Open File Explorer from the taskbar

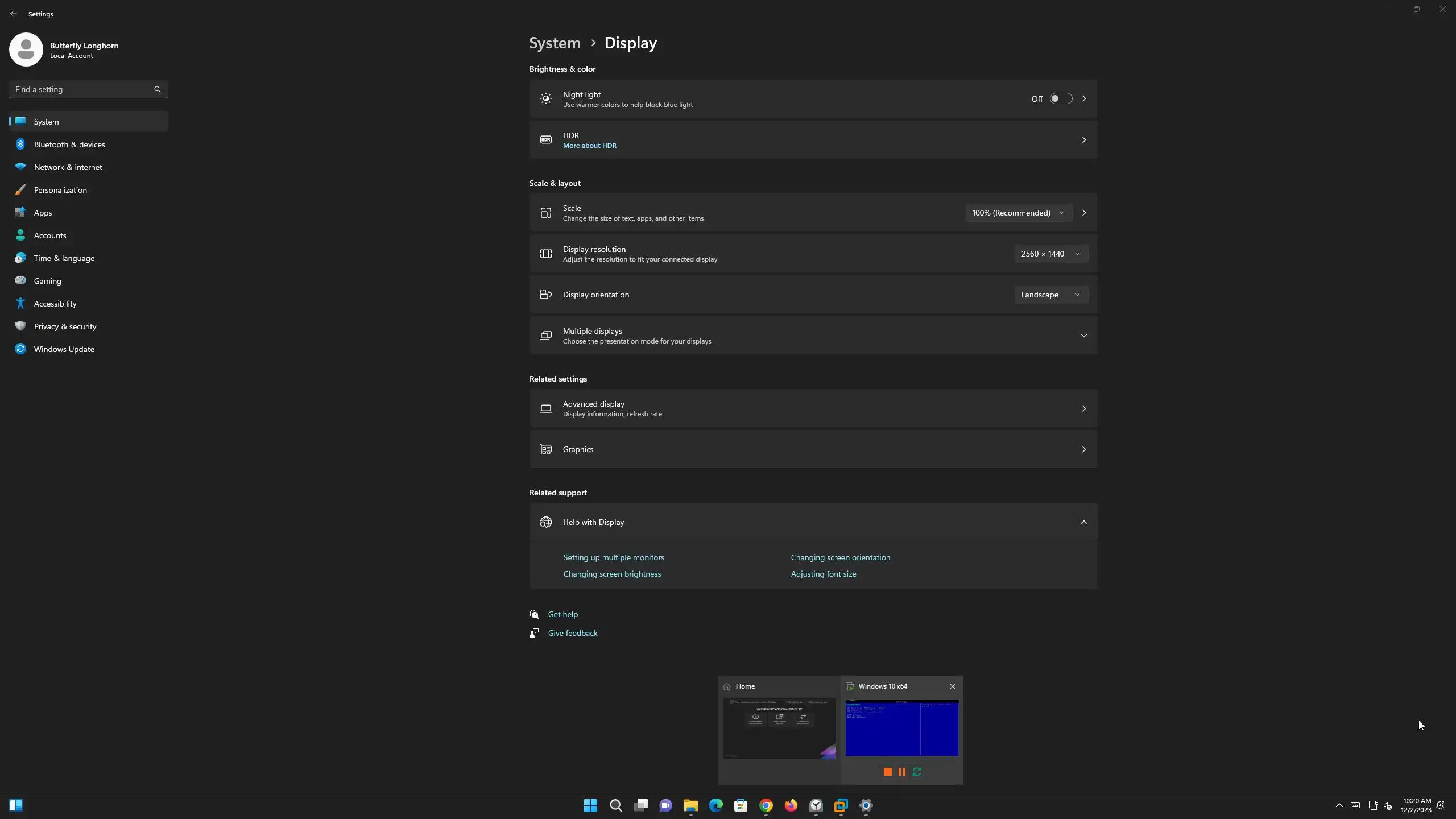tap(690, 805)
